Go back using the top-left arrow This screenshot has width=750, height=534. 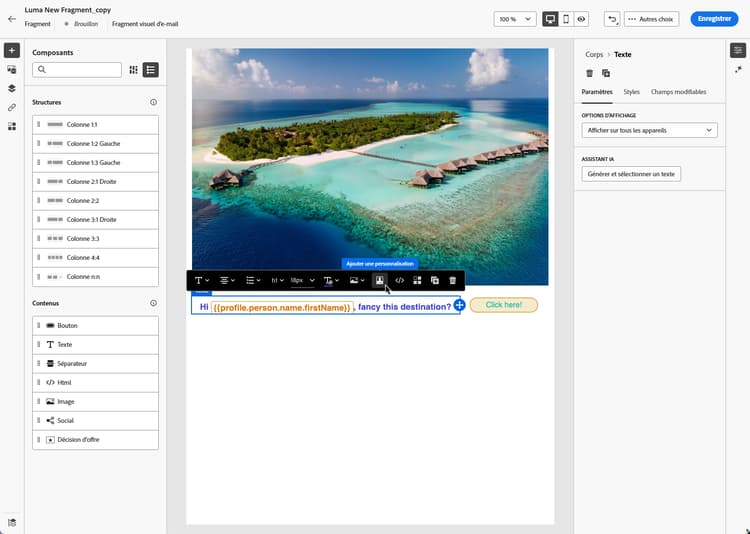(x=12, y=19)
